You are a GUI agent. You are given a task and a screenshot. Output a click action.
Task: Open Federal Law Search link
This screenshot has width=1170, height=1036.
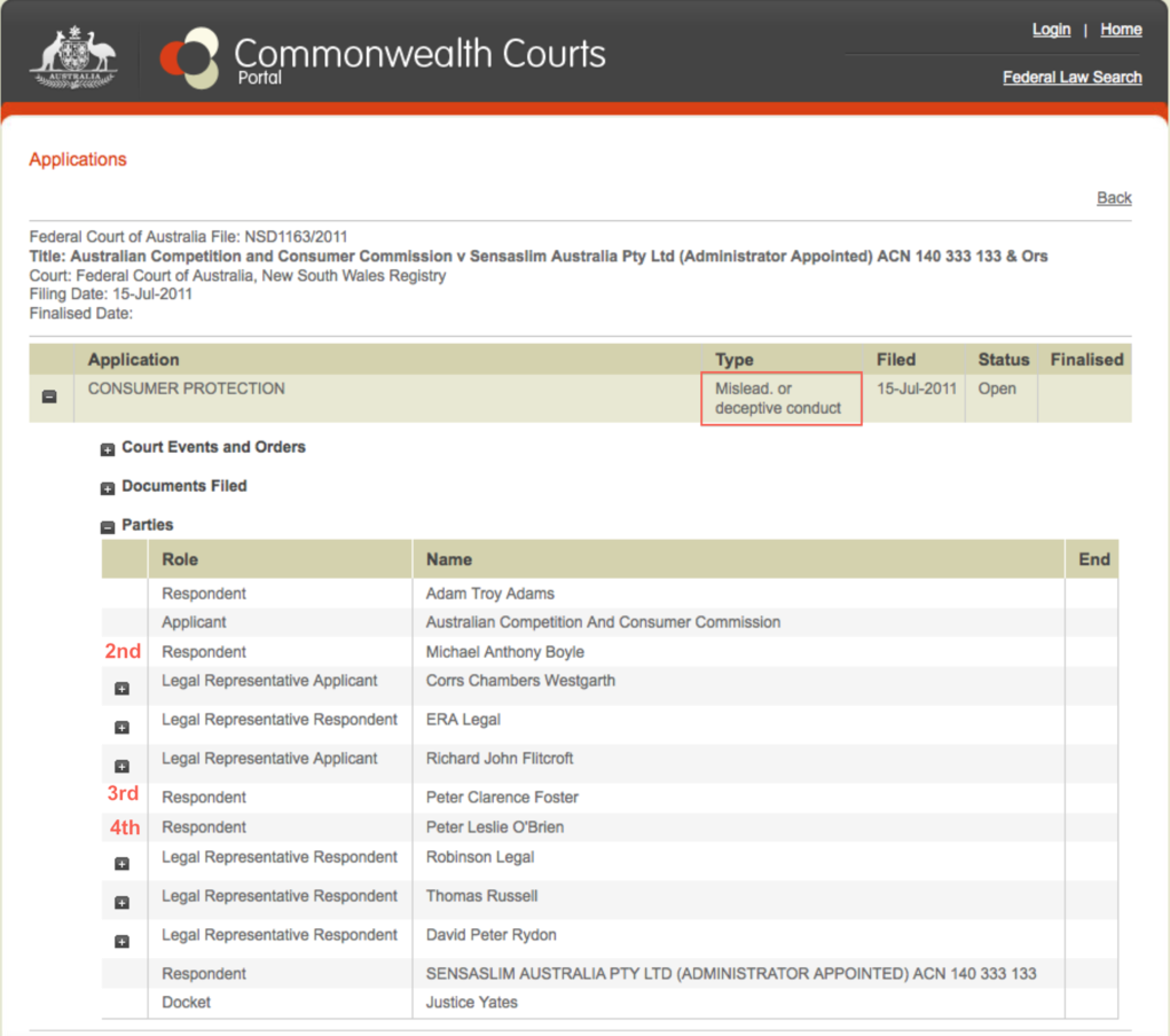pyautogui.click(x=1072, y=77)
